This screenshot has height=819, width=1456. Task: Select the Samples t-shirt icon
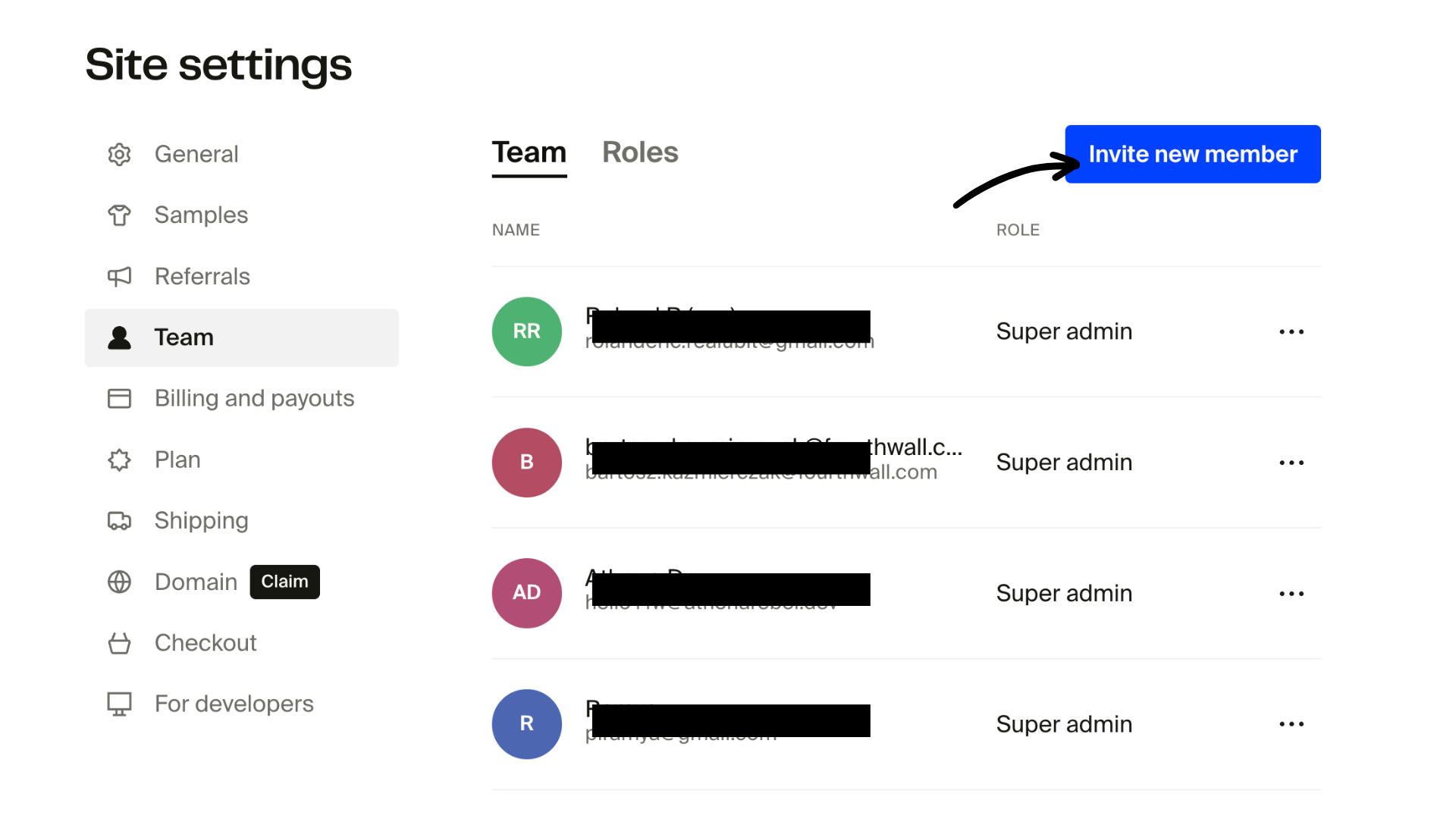(x=119, y=215)
